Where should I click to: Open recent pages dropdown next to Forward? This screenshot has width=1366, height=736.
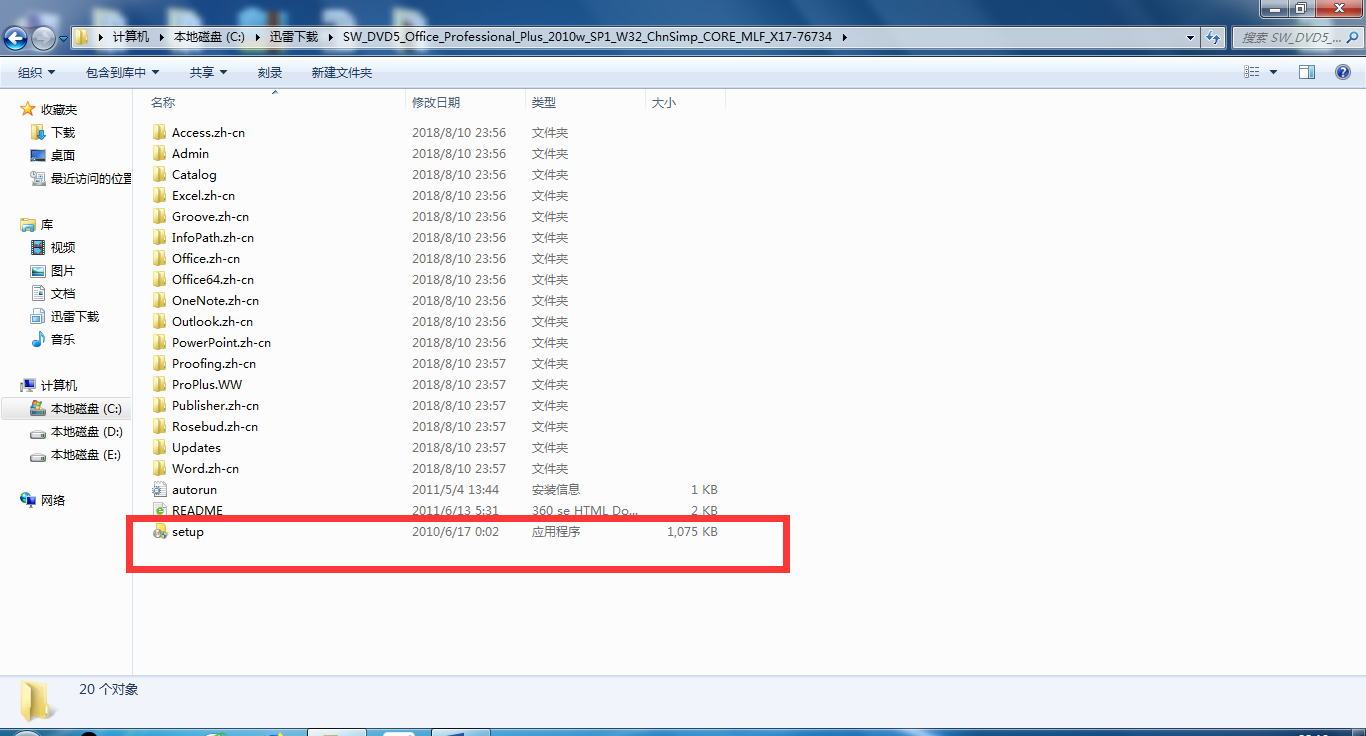coord(64,38)
